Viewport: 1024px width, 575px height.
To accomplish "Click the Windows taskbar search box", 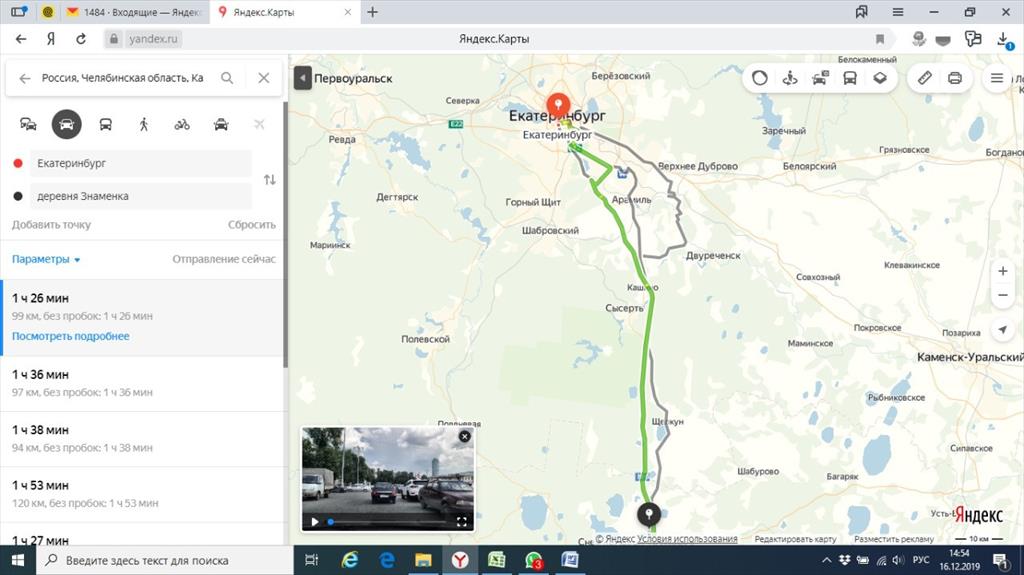I will point(164,560).
